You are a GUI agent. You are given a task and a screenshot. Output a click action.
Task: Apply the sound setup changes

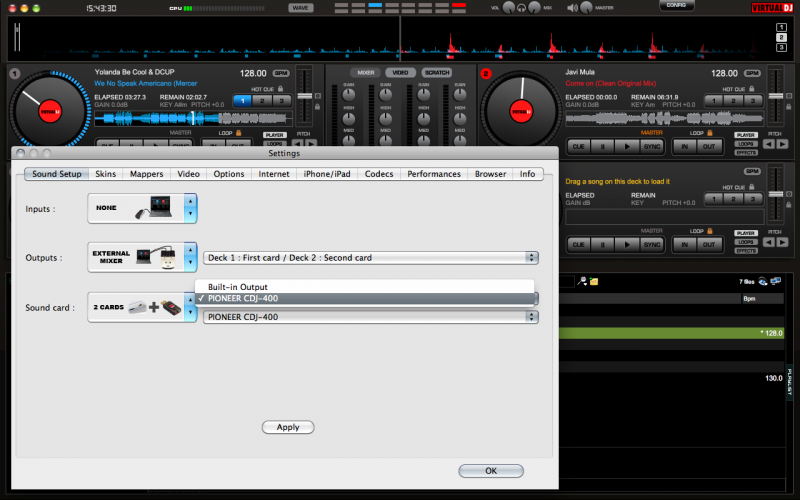click(x=288, y=427)
